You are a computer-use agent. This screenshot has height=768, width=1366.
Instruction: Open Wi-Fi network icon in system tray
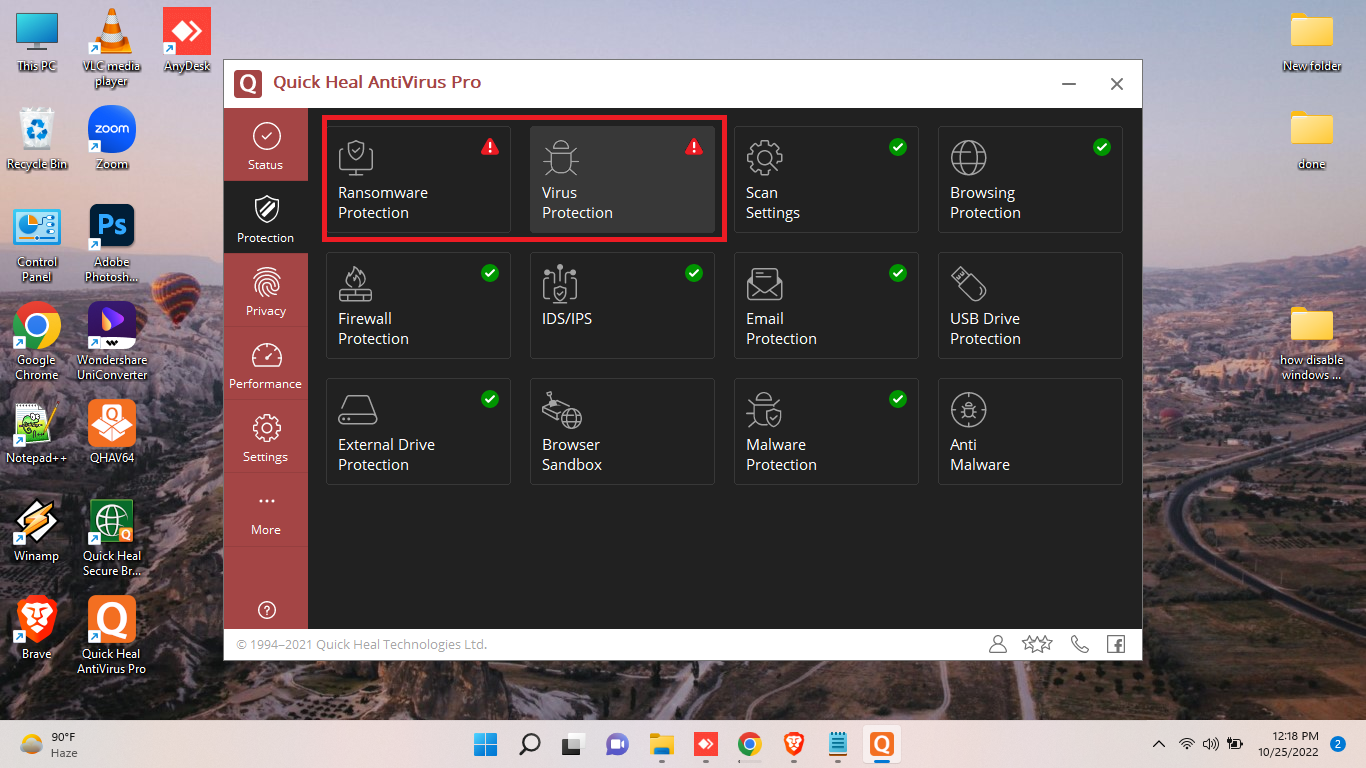(1187, 744)
